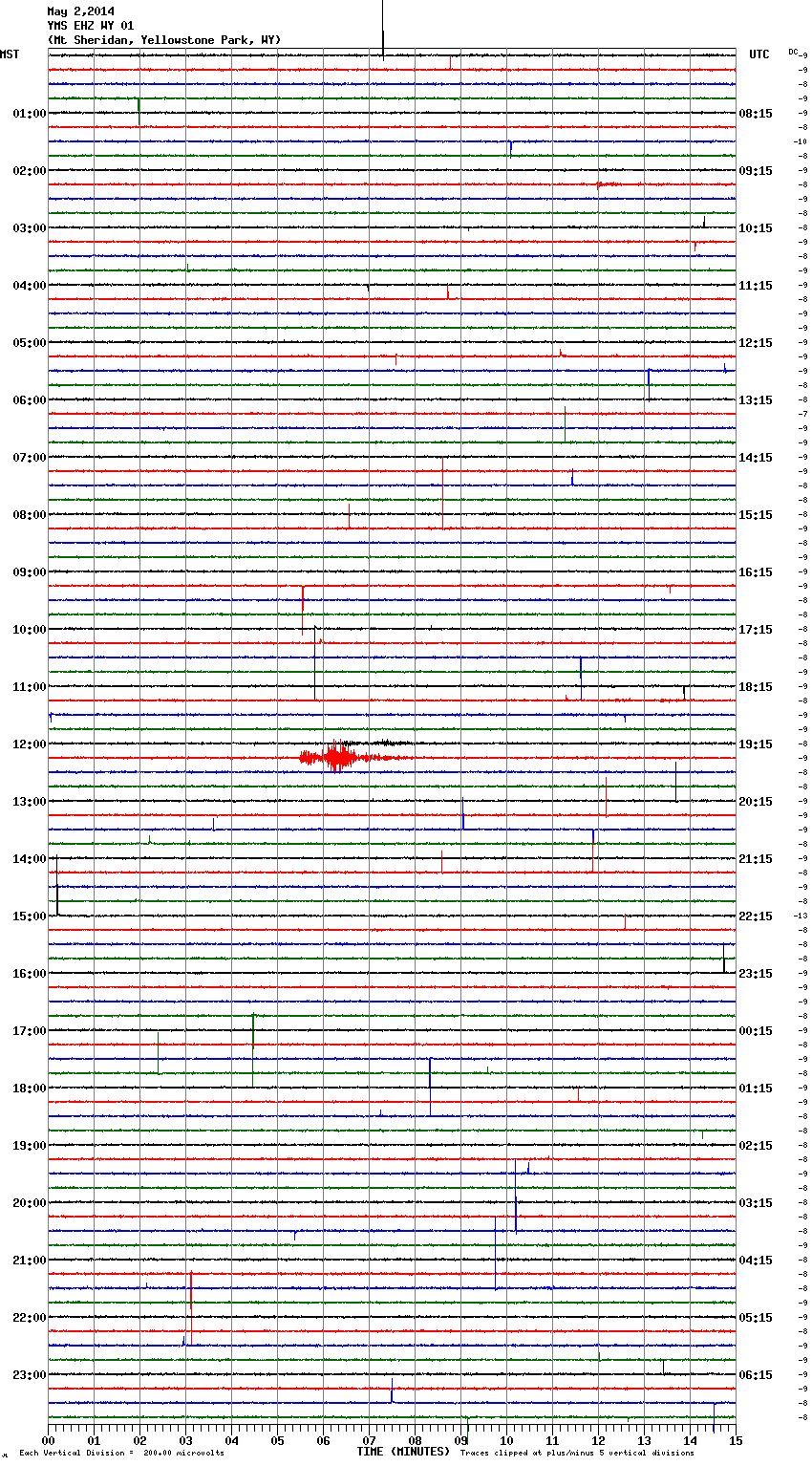Click the 06:15 UTC row label
The image size is (812, 1466).
(x=756, y=1375)
